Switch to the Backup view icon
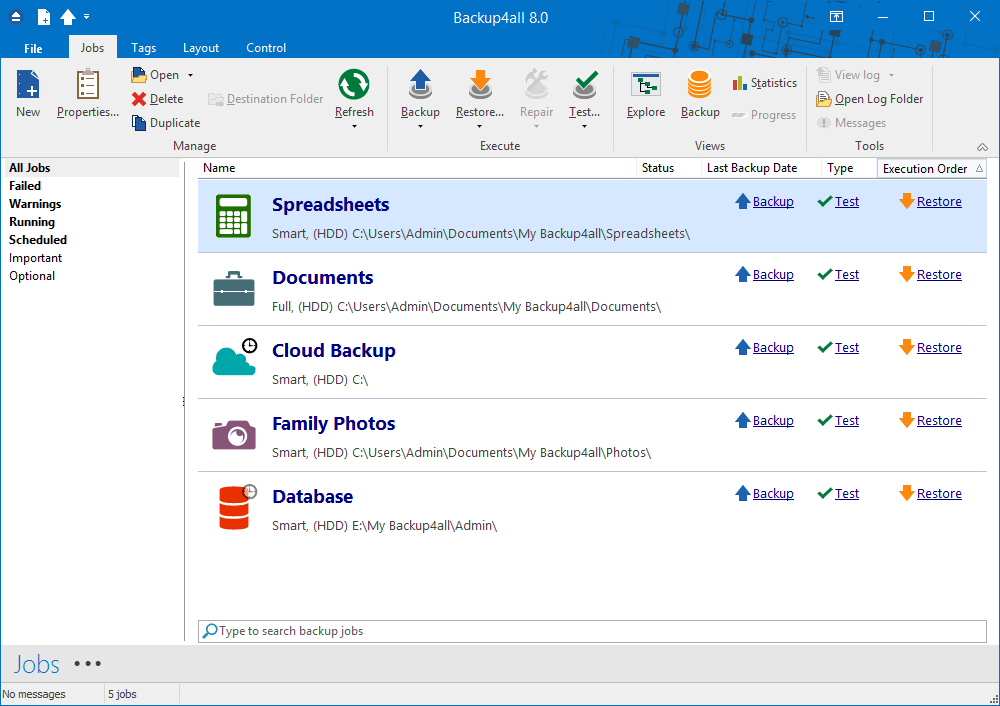Viewport: 1000px width, 706px height. [700, 86]
